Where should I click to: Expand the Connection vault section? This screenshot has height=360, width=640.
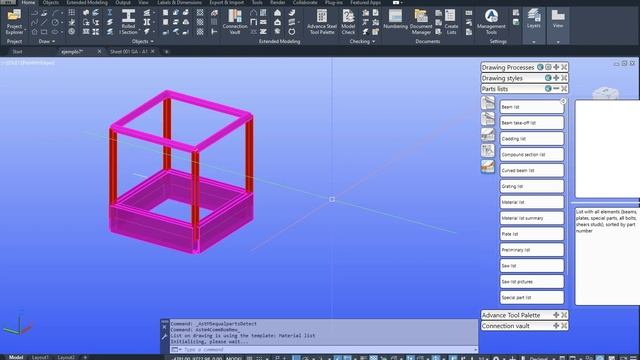tap(556, 325)
